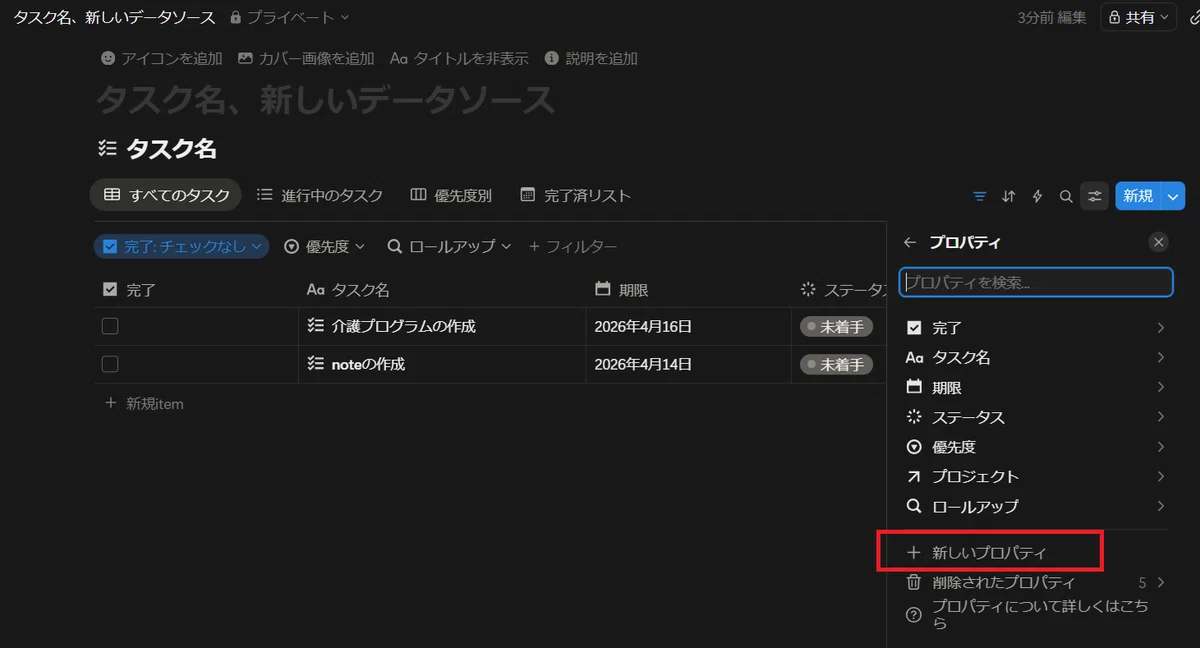Expand the 期限 property in the panel
The width and height of the screenshot is (1200, 648).
point(1035,387)
